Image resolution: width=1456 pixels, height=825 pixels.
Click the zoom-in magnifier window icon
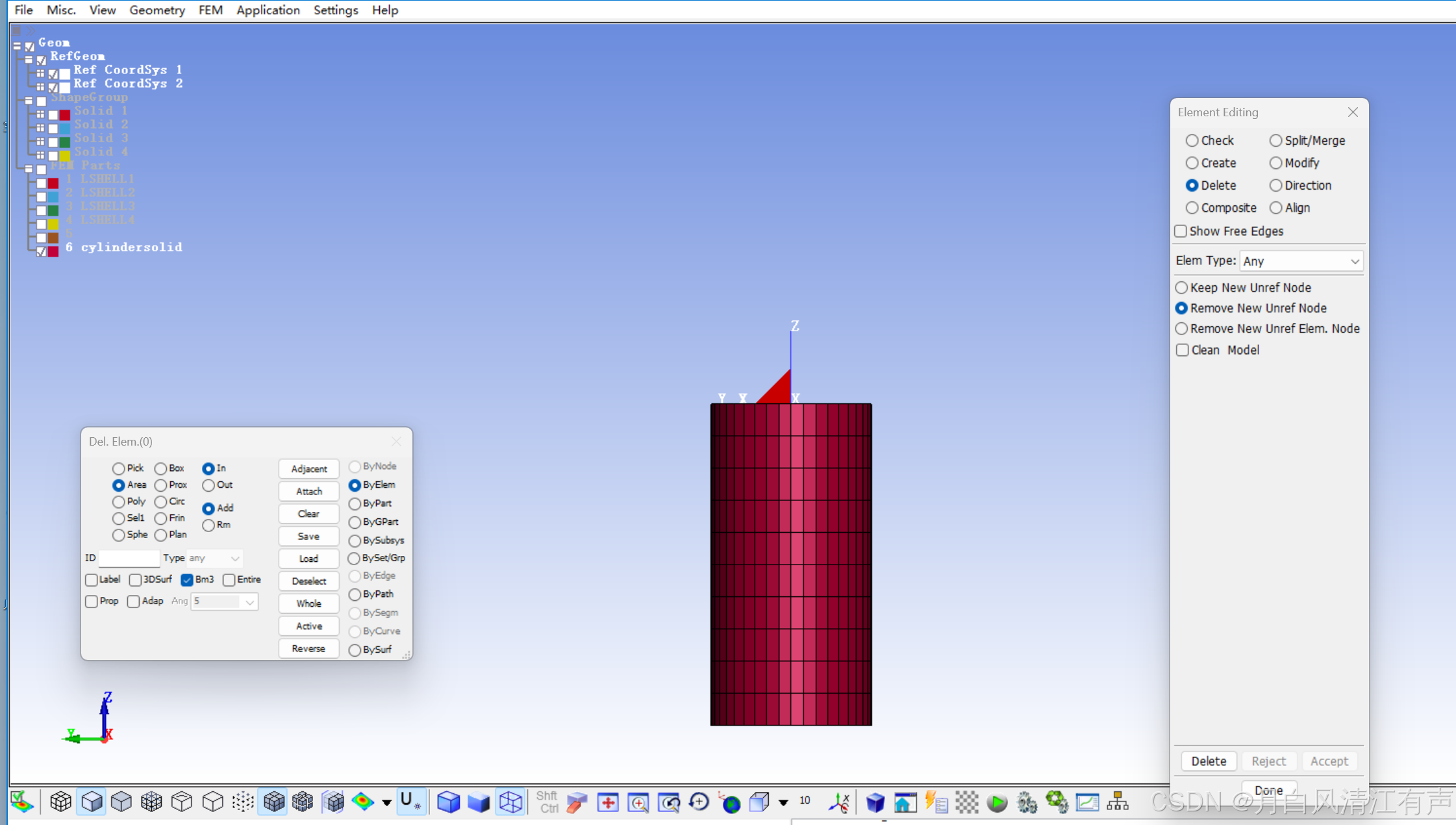638,803
